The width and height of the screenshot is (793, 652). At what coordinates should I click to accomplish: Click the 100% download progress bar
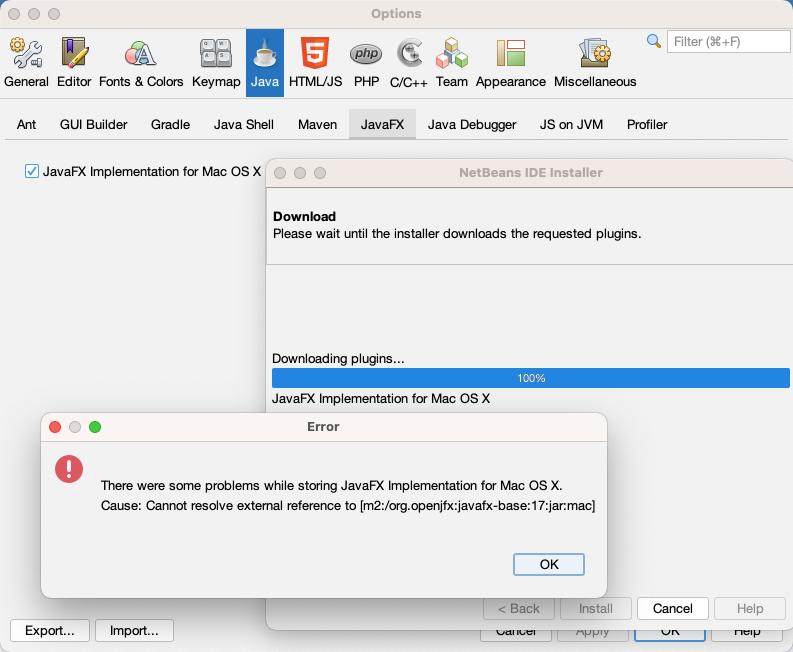[531, 378]
